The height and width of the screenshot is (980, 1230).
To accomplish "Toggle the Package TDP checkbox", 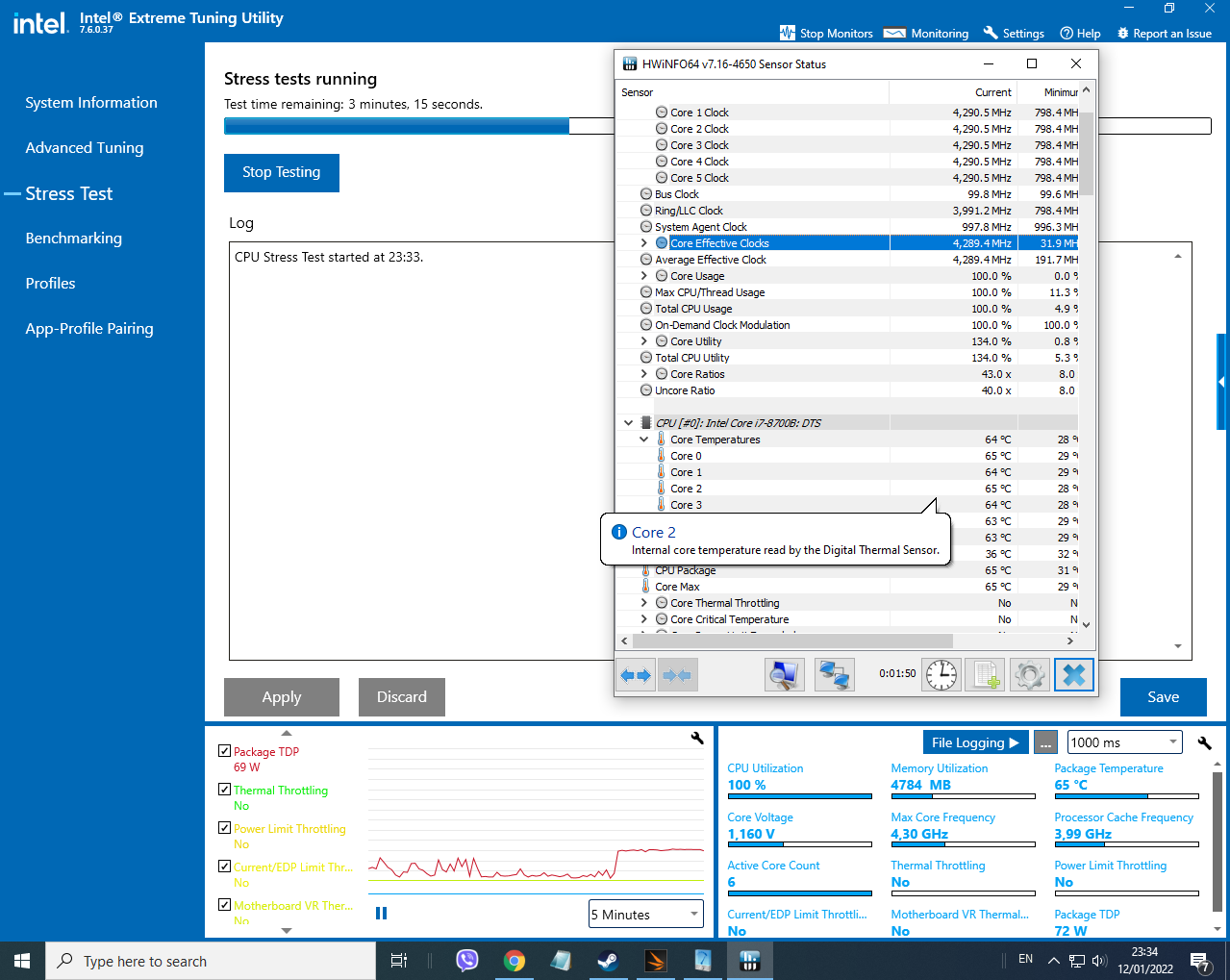I will coord(224,751).
